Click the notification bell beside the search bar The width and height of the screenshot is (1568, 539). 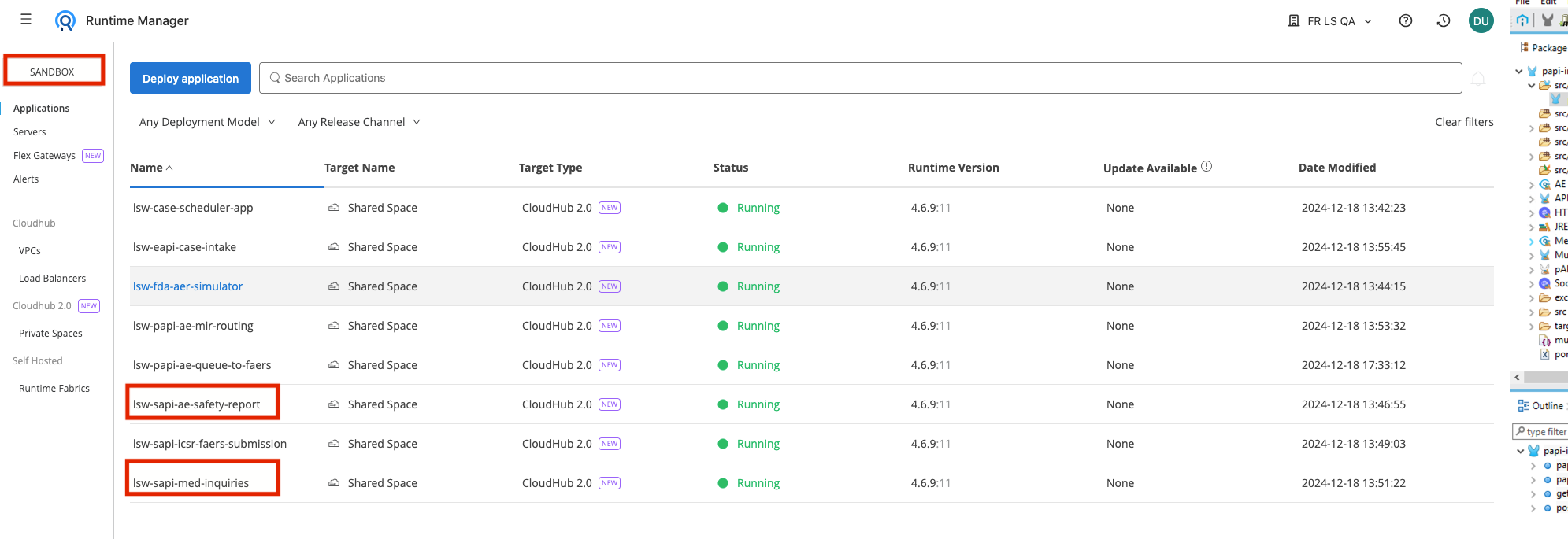(x=1478, y=78)
